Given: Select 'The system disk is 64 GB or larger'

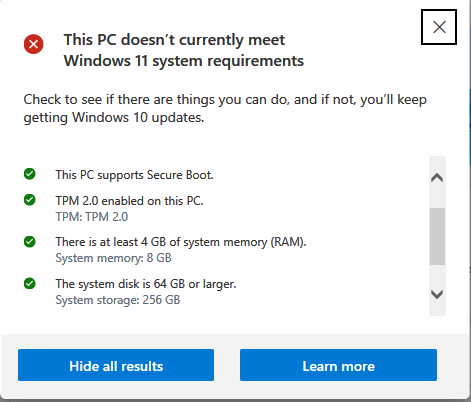Looking at the screenshot, I should [146, 284].
